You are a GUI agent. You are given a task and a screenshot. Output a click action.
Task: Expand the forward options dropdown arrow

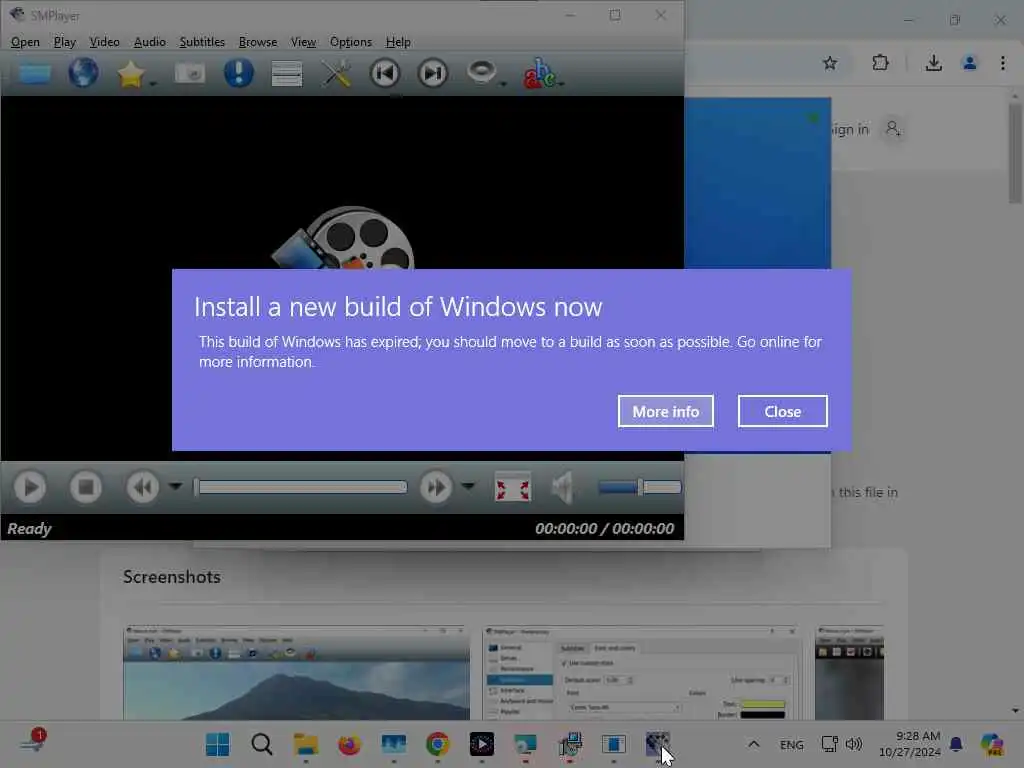tap(468, 487)
